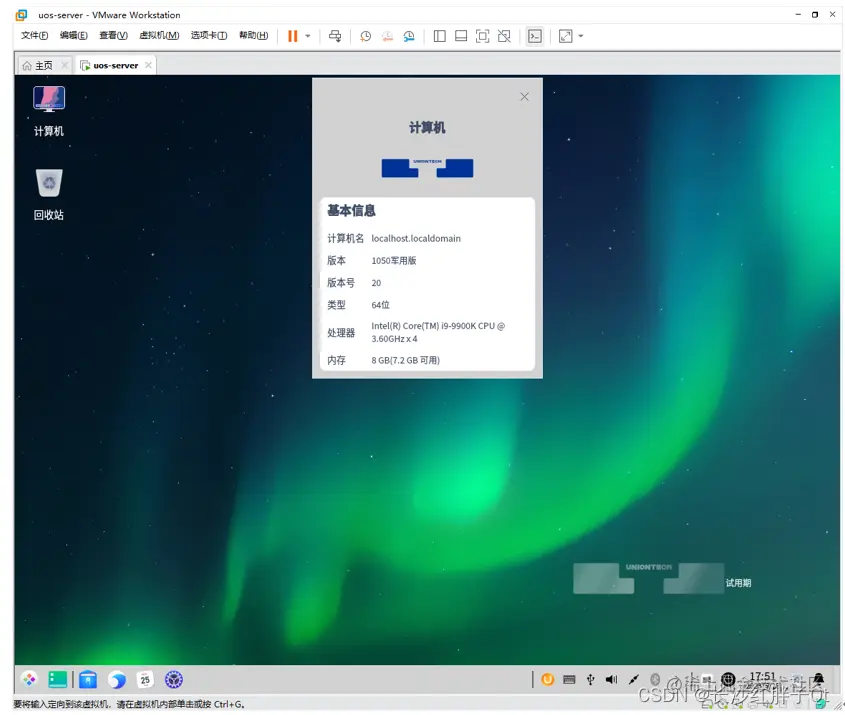Click the 8 GB(7.2 GB 可用) memory value

(405, 360)
